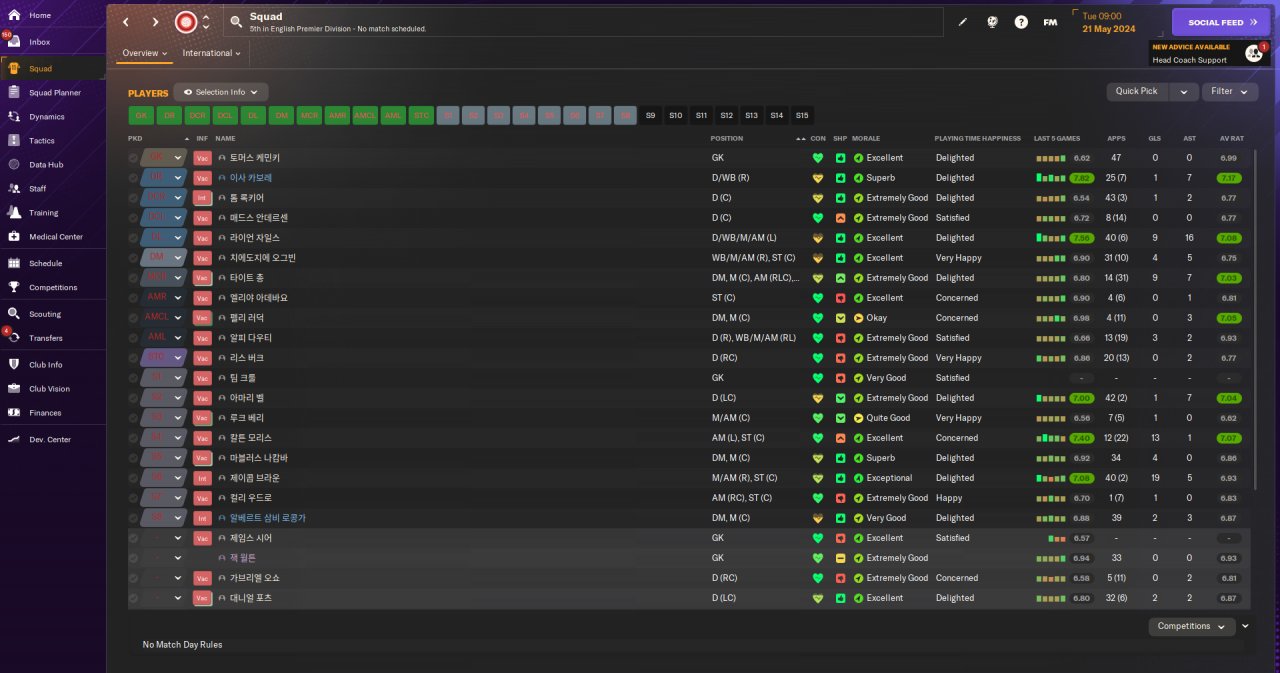Viewport: 1280px width, 673px height.
Task: Open position dropdown for 리스 버크
Action: coord(164,358)
